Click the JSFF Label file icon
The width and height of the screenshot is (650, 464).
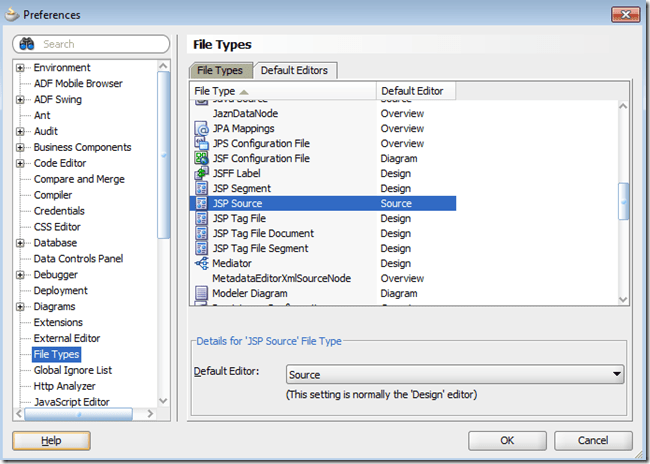coord(201,173)
